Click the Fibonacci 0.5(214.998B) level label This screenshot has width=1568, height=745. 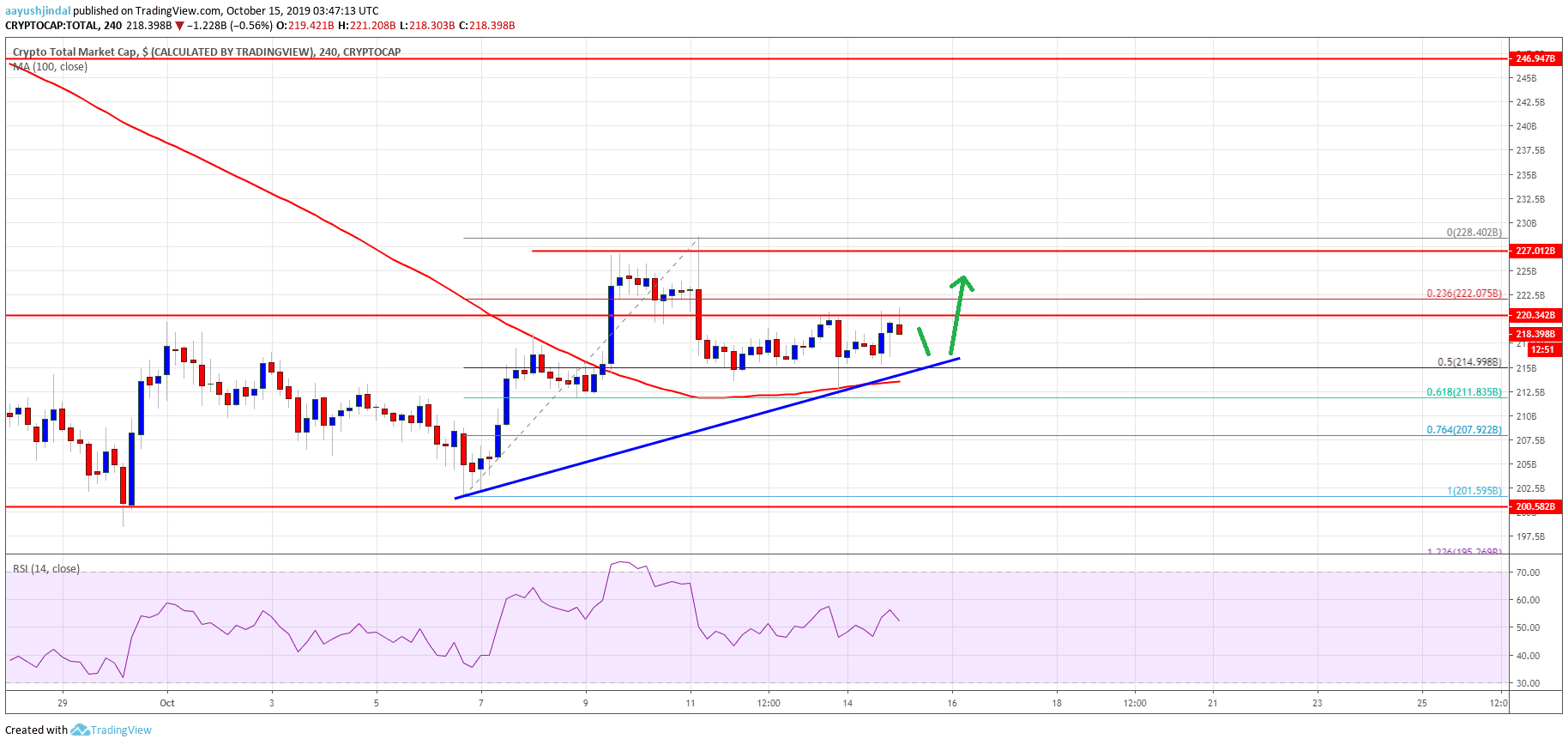coord(1469,362)
